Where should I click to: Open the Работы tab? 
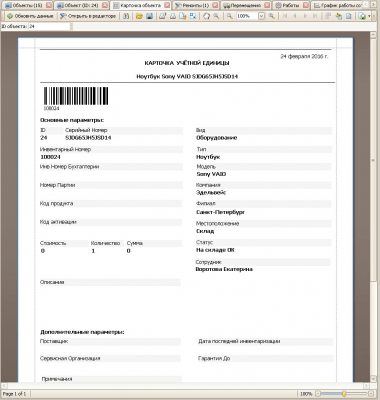(287, 5)
